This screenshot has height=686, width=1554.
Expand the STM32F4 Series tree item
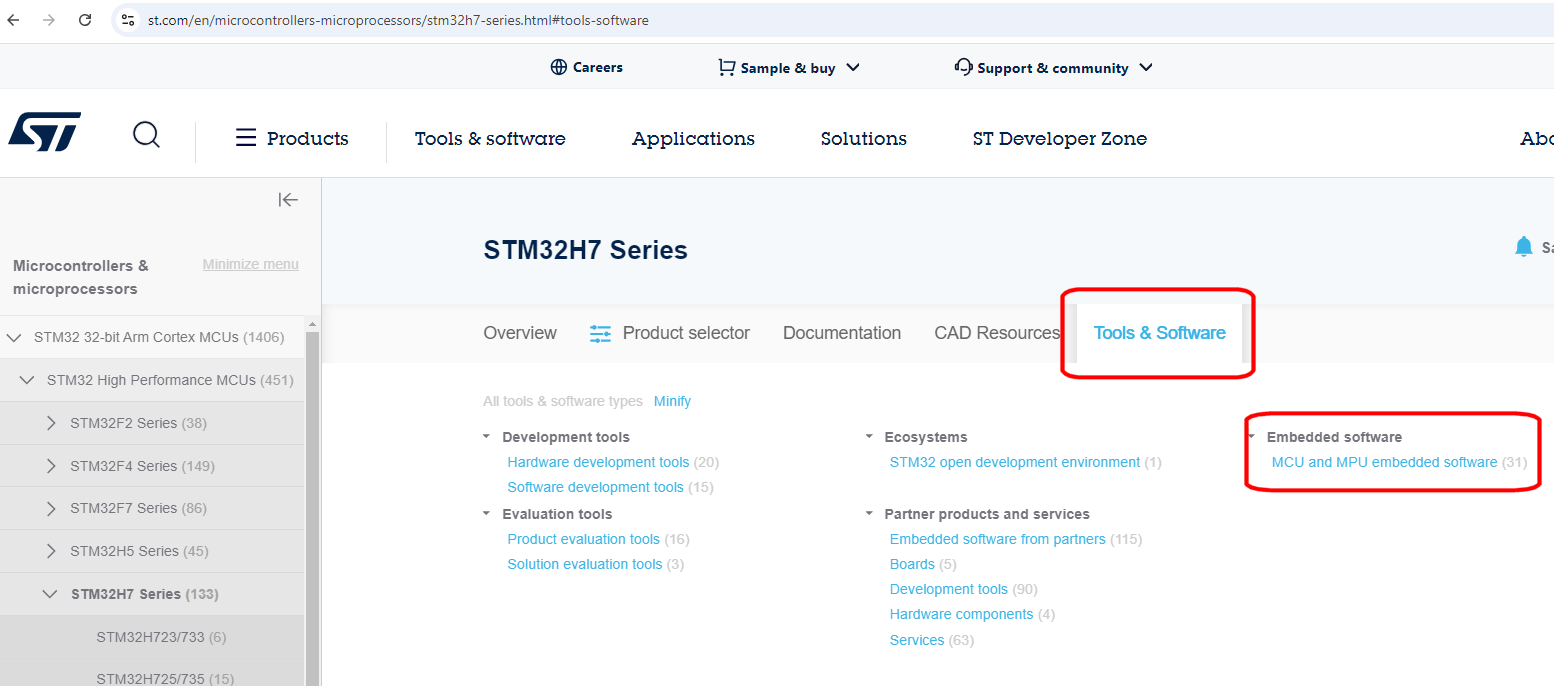pos(53,465)
